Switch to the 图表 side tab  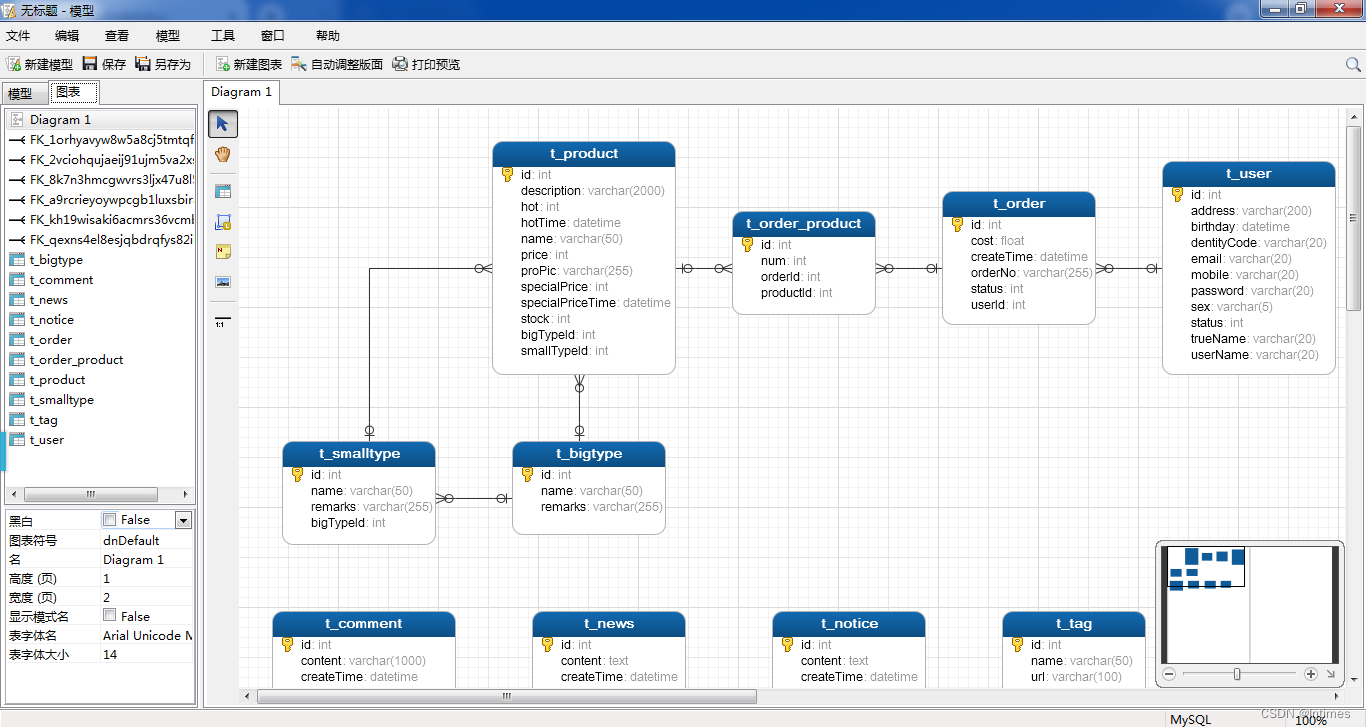(x=74, y=92)
